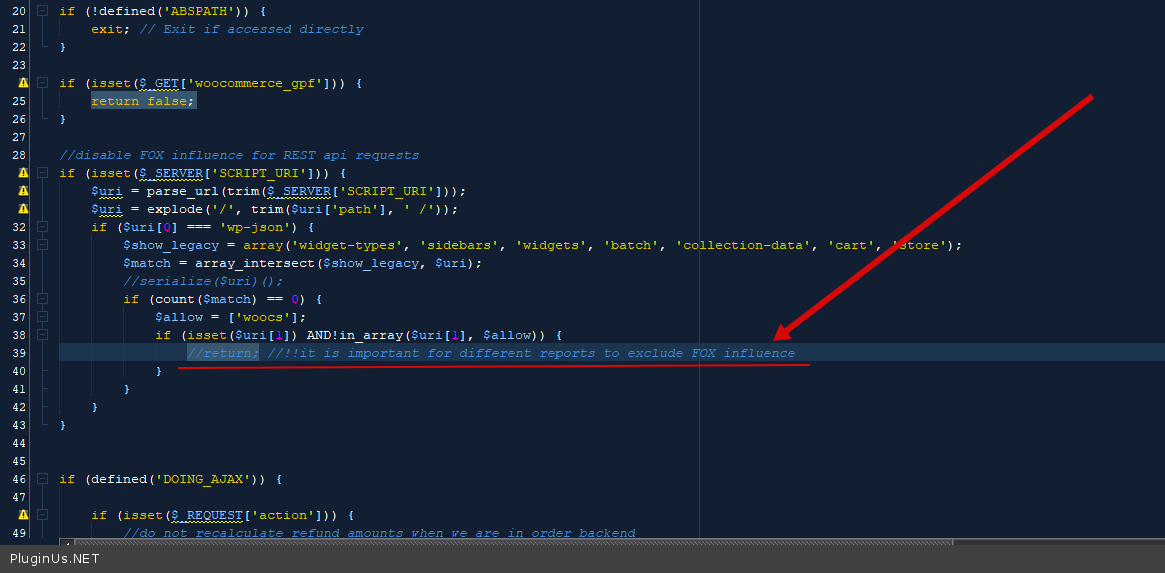This screenshot has width=1165, height=573.
Task: Click the warning icon beside isset($_SERVER['SCRIPT_URI'])
Action: pos(22,173)
